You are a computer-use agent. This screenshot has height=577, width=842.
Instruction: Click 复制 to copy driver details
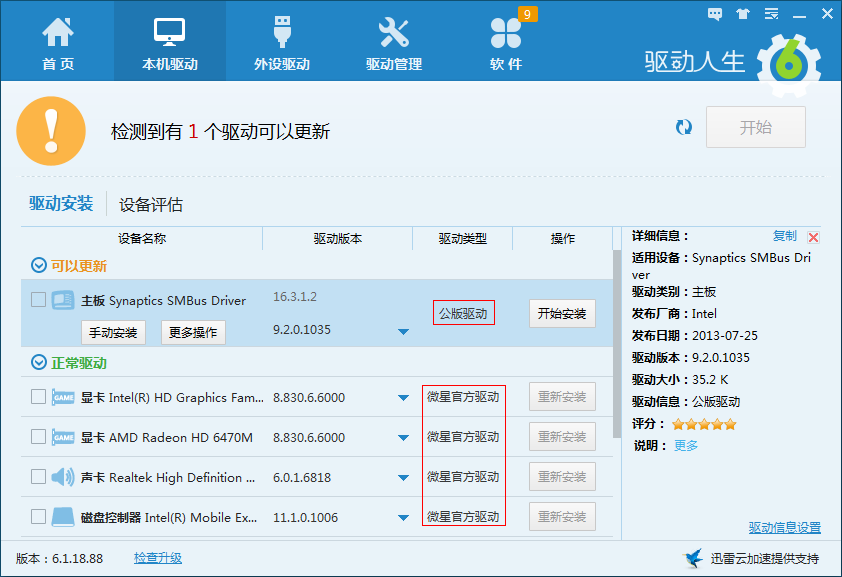coord(786,235)
